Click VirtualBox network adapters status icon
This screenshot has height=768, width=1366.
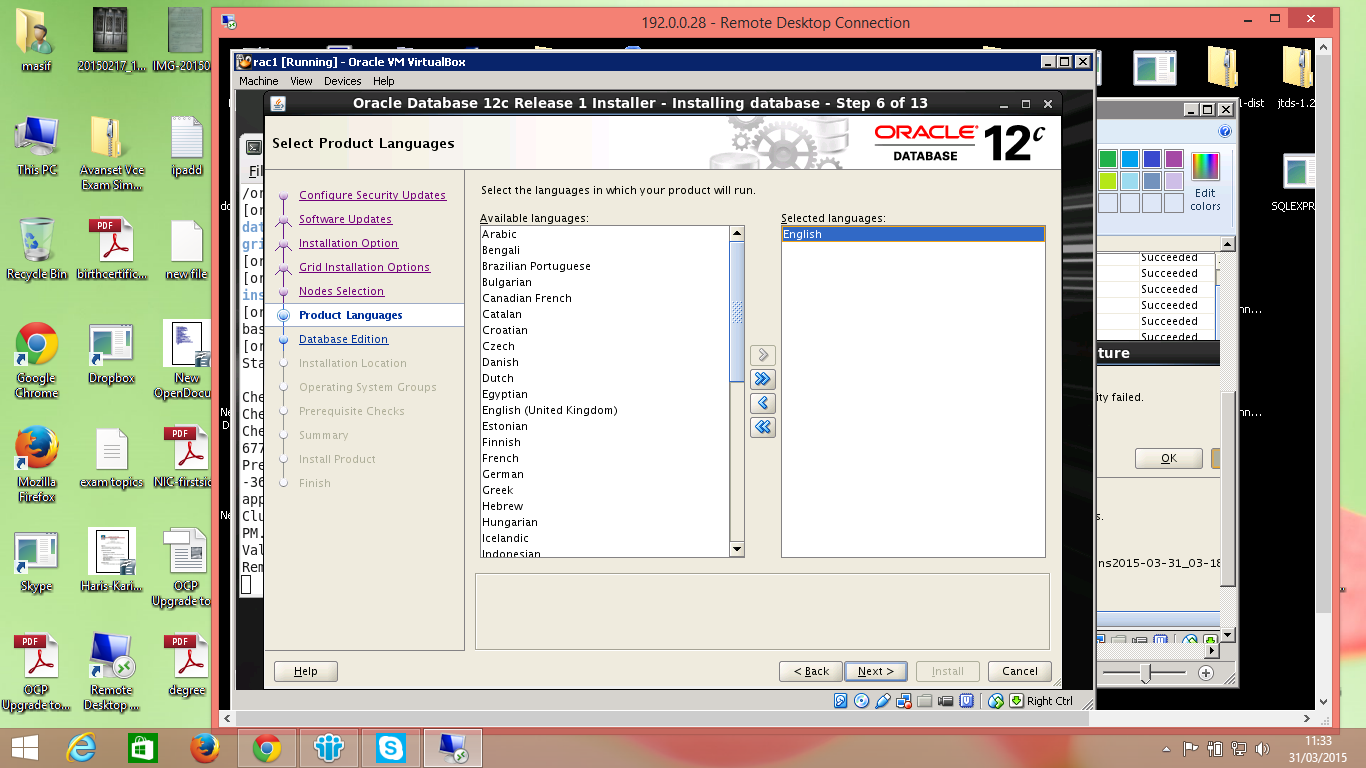click(904, 701)
